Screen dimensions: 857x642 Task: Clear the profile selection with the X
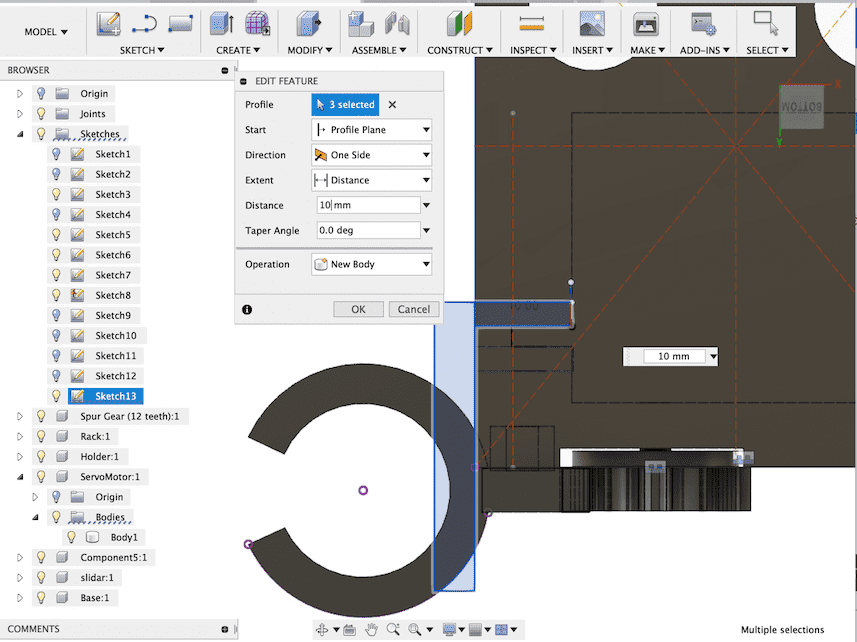click(x=392, y=104)
